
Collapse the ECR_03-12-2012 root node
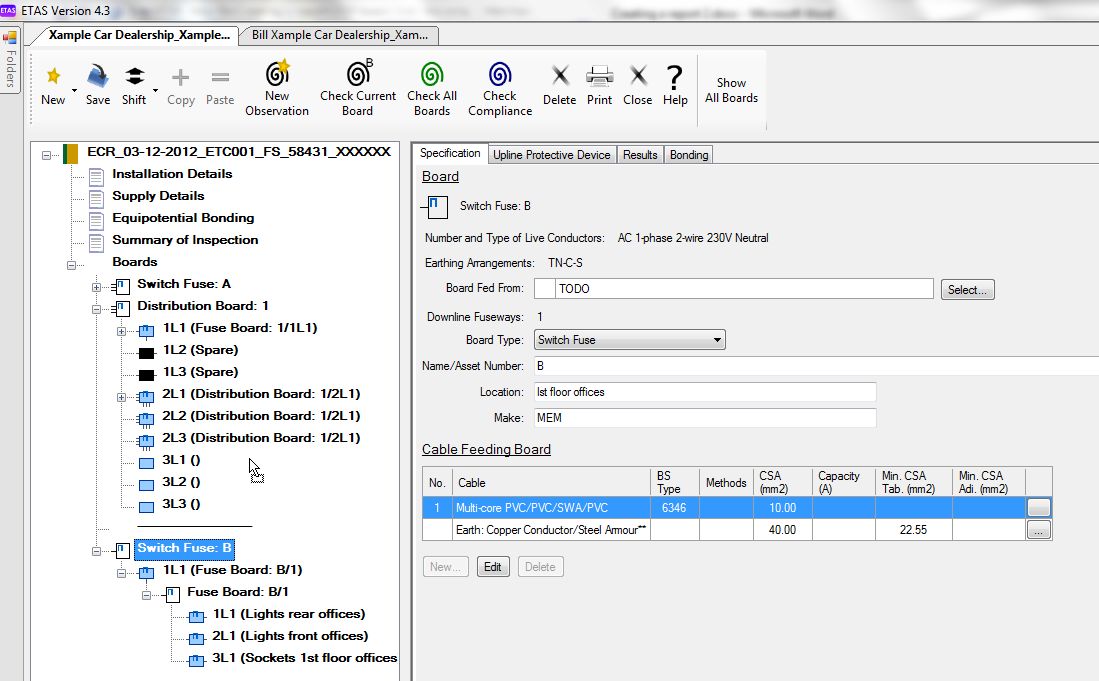(46, 156)
